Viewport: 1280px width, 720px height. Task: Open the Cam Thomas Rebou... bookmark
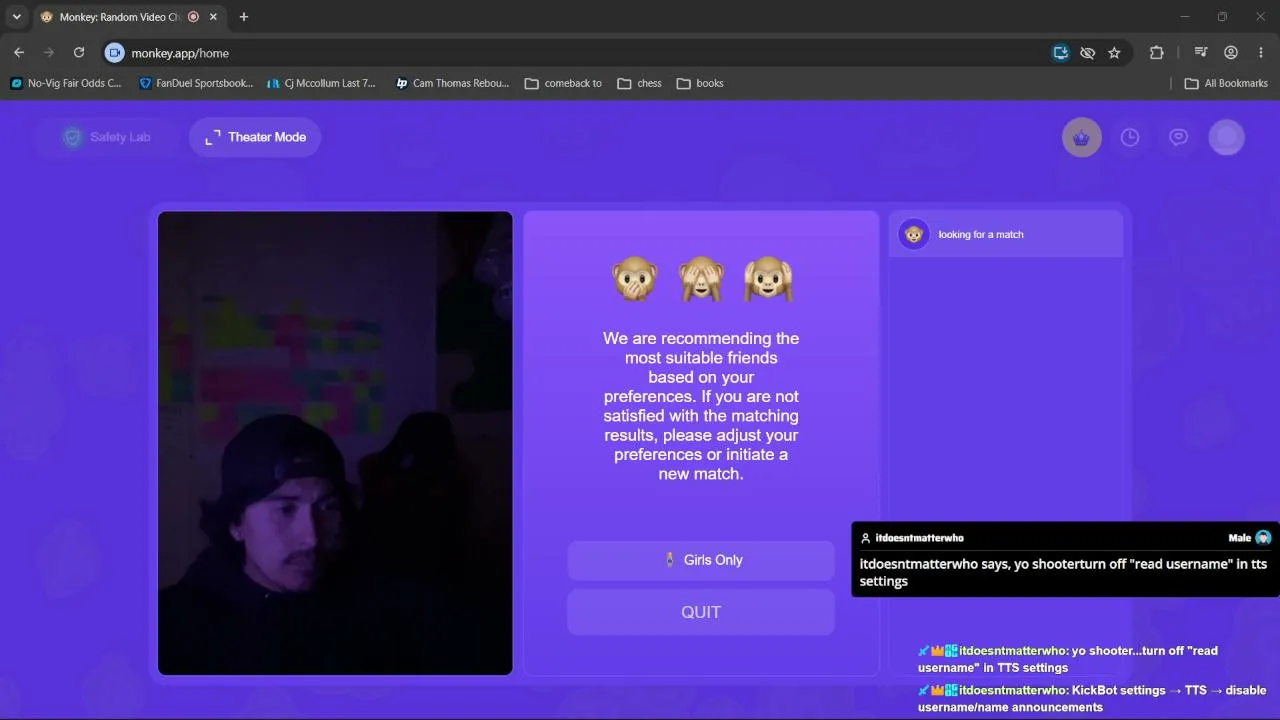point(452,83)
